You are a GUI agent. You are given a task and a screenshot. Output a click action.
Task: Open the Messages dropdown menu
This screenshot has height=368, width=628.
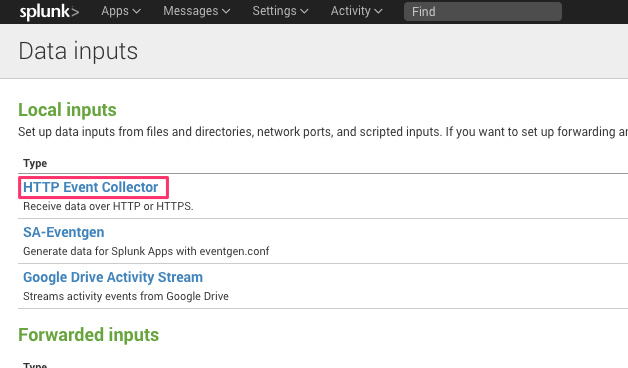(x=196, y=11)
